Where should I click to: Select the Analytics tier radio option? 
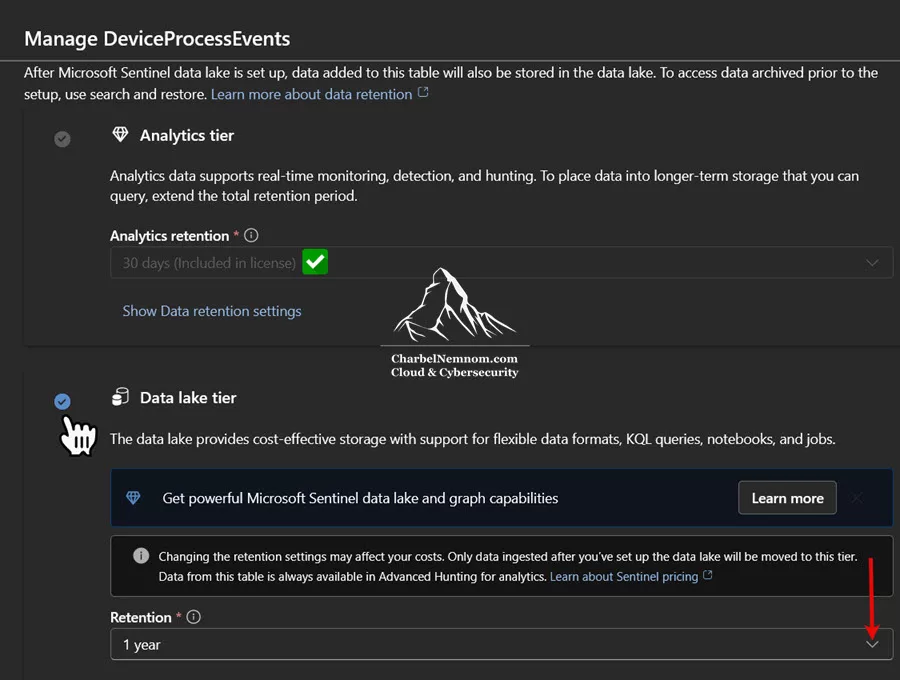[x=62, y=139]
